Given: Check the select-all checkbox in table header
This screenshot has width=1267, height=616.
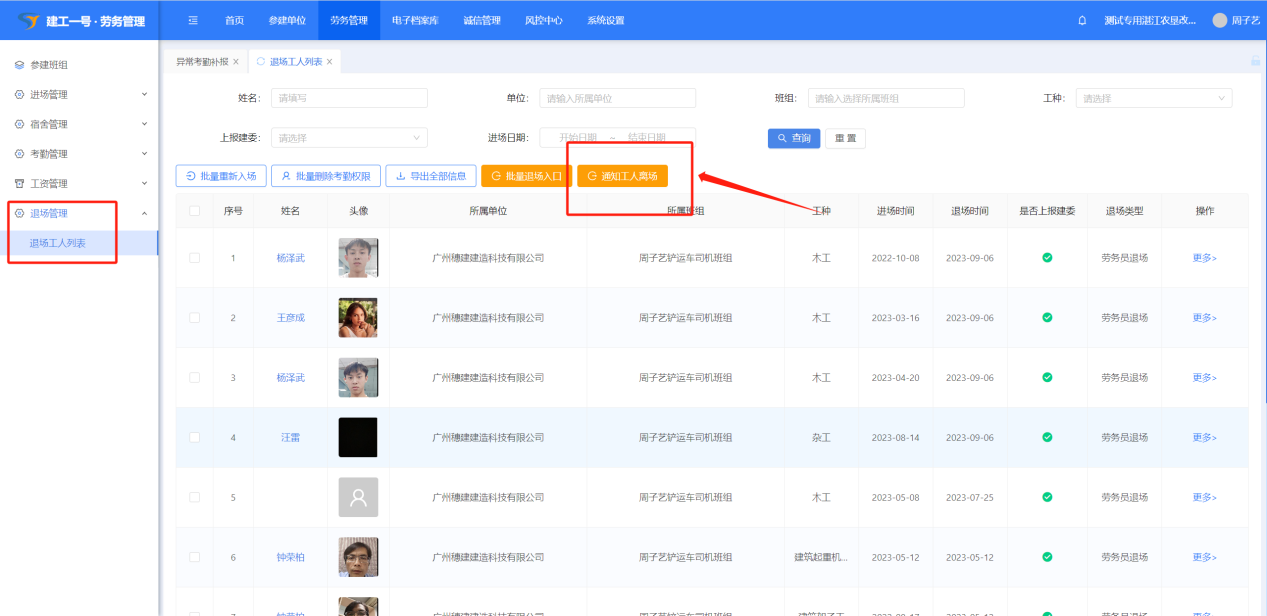Looking at the screenshot, I should 194,211.
